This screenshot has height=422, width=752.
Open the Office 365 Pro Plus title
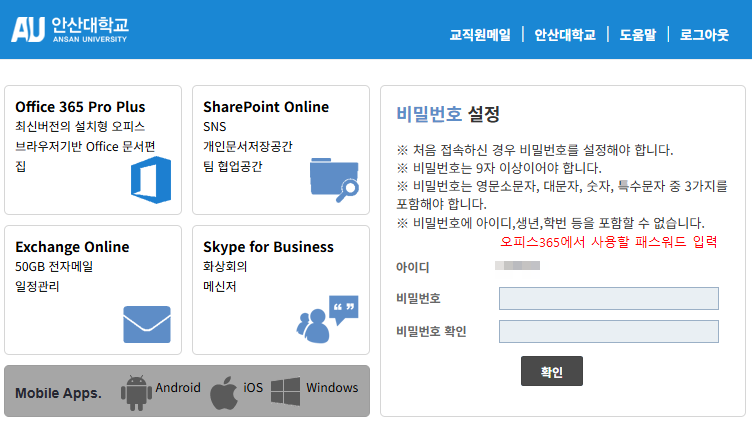pyautogui.click(x=80, y=107)
